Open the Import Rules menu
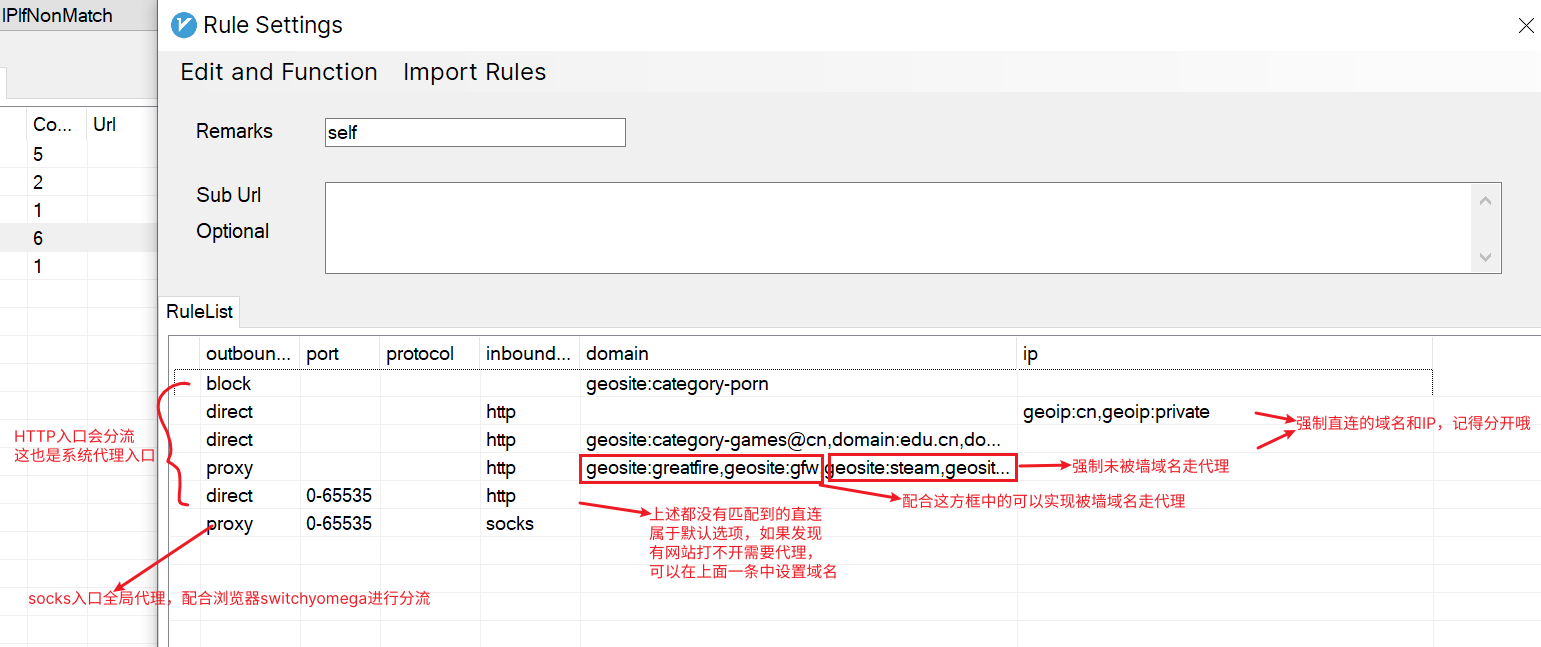 tap(474, 72)
